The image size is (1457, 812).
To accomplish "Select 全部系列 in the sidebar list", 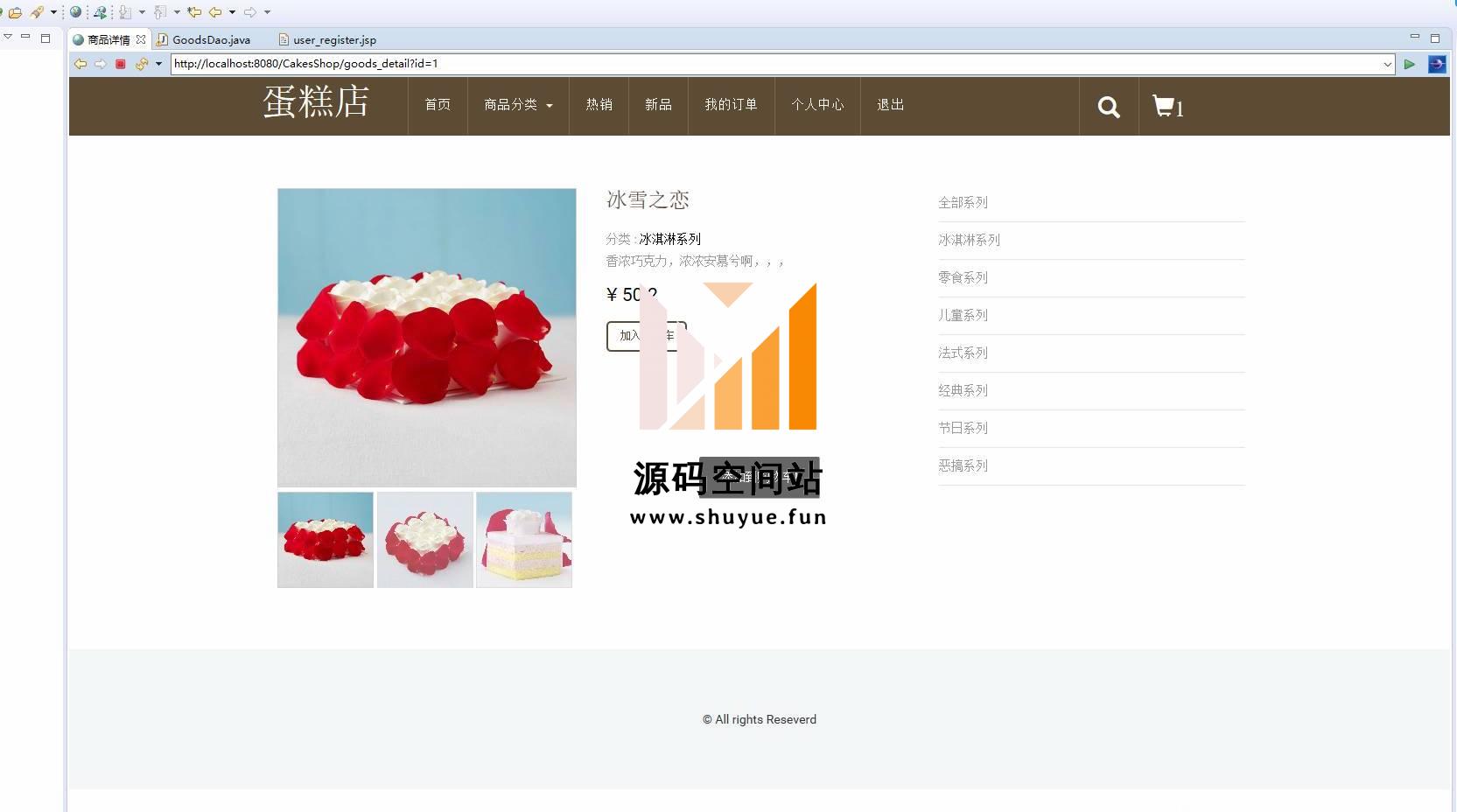I will [x=963, y=203].
